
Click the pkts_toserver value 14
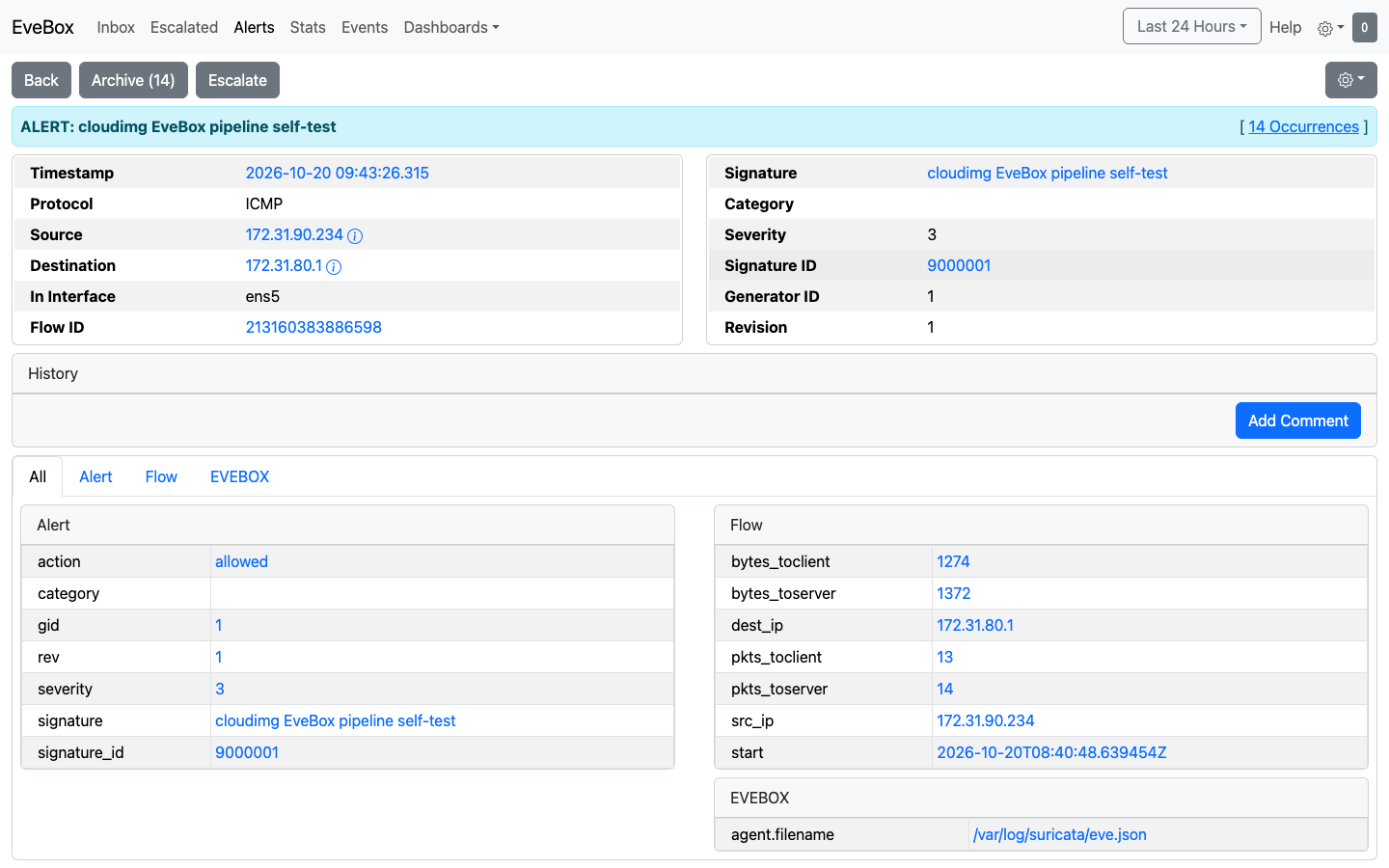(945, 689)
